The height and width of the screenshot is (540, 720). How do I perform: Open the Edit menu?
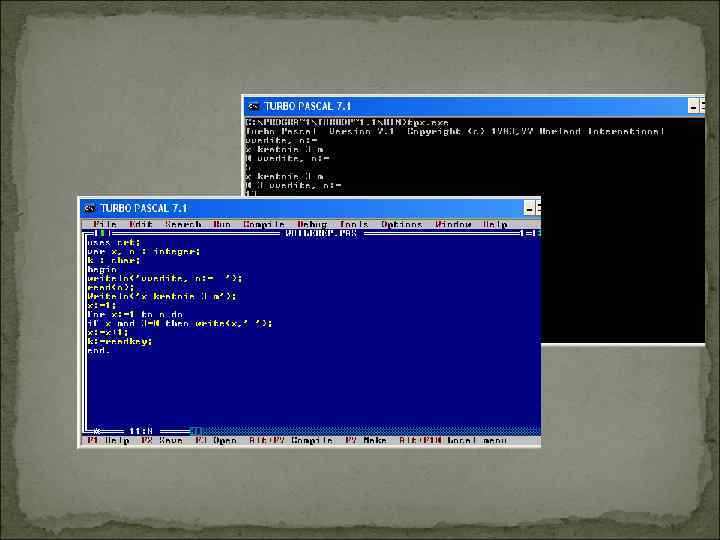click(x=141, y=224)
